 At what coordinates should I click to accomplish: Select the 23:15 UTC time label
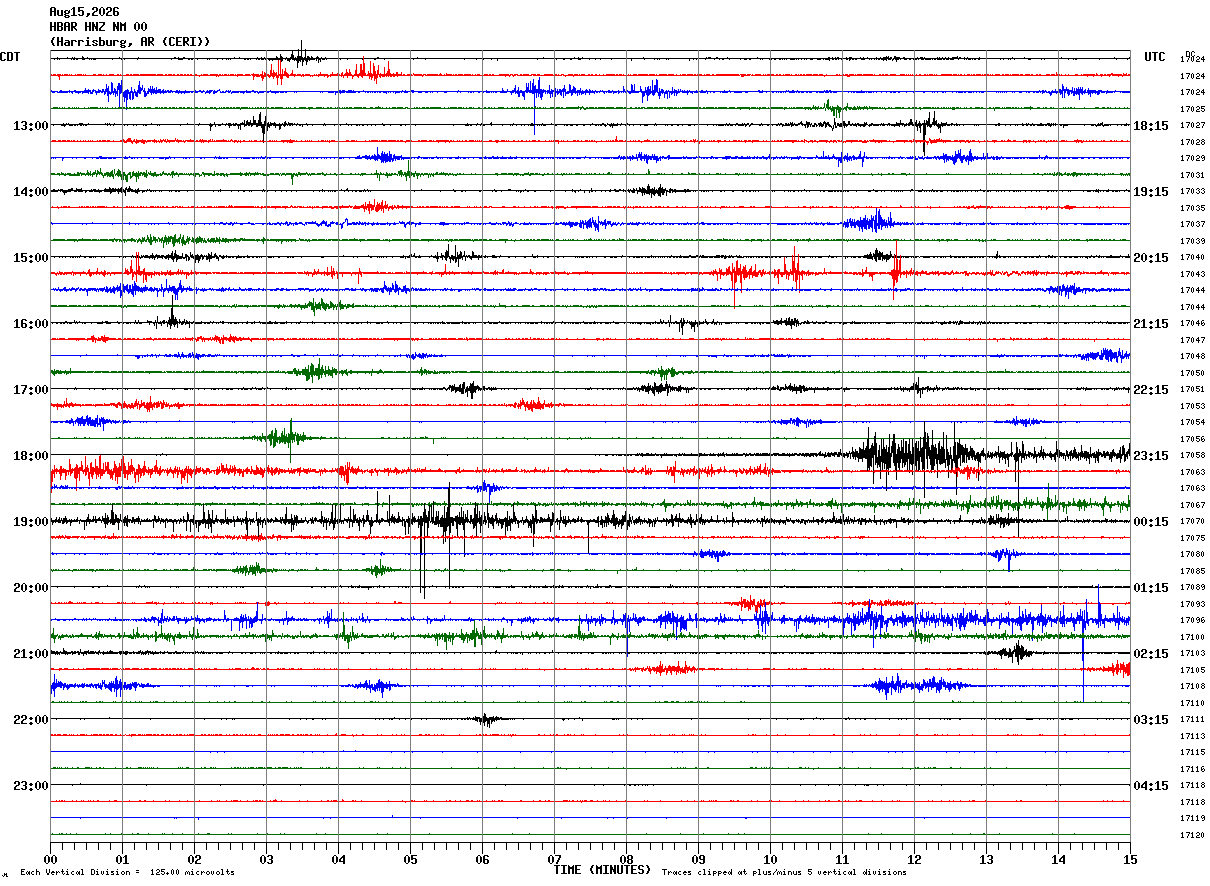coord(1151,456)
